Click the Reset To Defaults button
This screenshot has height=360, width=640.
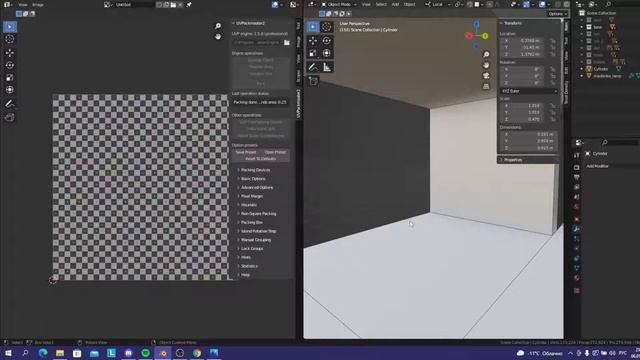click(x=261, y=159)
